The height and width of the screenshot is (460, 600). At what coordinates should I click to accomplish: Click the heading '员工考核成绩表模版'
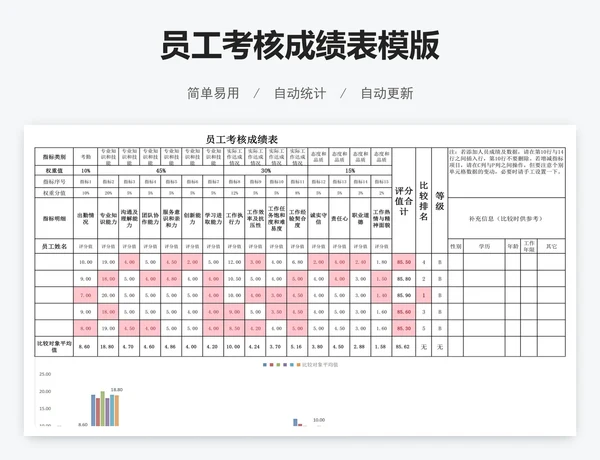coord(300,45)
